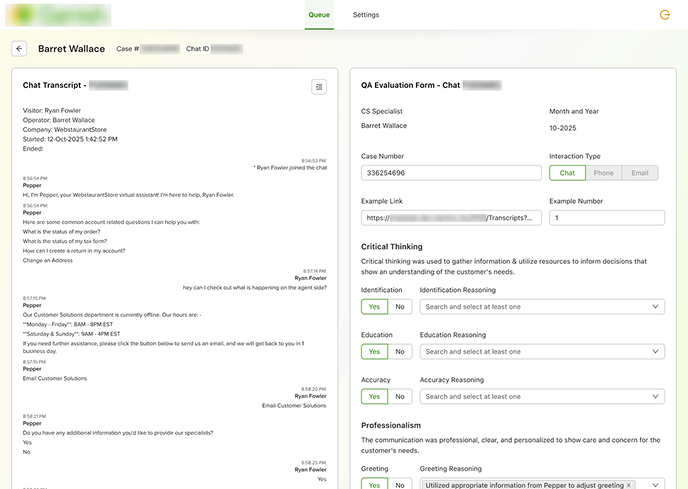This screenshot has height=489, width=688.
Task: Edit the Case Number field
Action: (451, 173)
